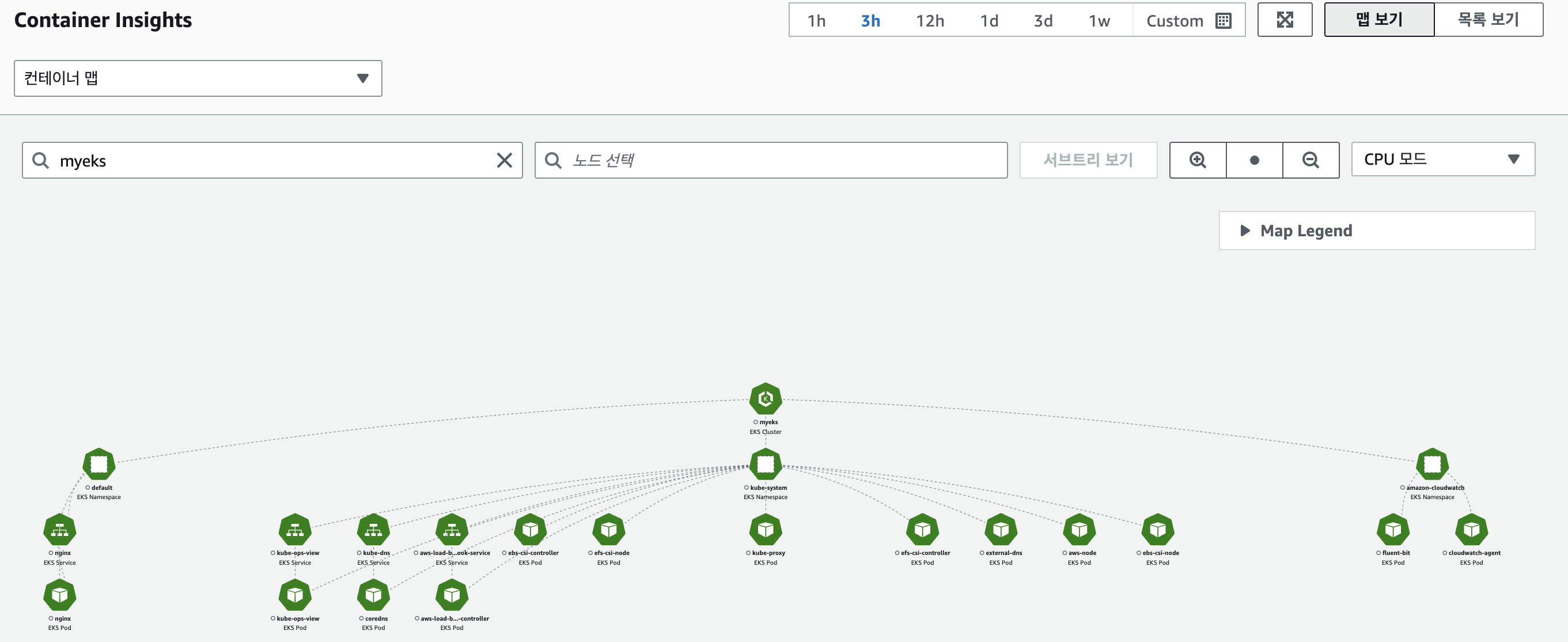This screenshot has width=1568, height=642.
Task: Click the default namespace node icon
Action: click(99, 464)
